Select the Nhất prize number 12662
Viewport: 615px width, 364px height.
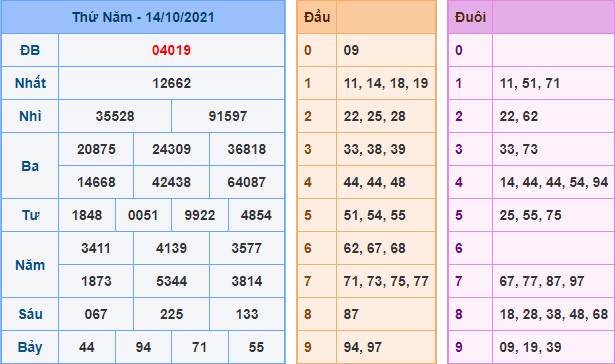[x=171, y=83]
